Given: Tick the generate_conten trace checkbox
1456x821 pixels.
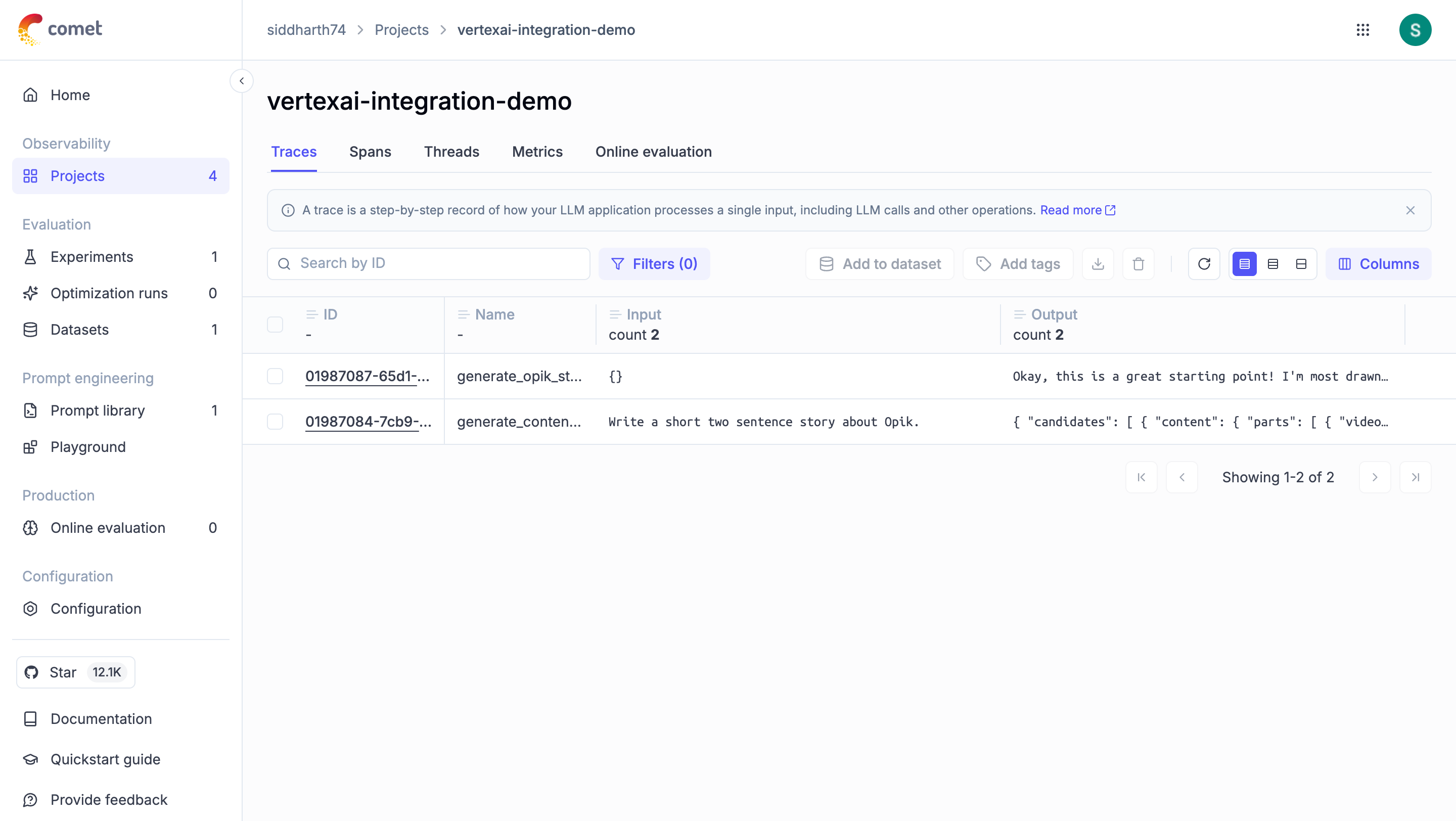Looking at the screenshot, I should coord(275,422).
